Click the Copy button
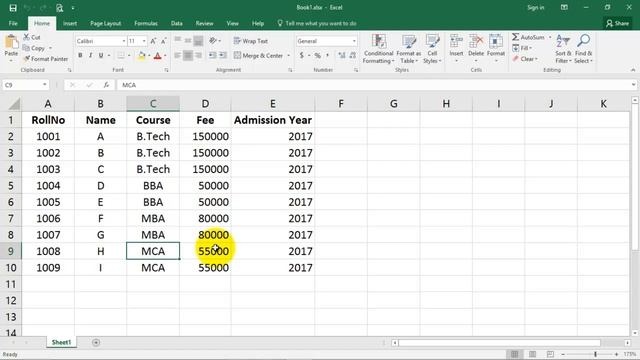This screenshot has width=640, height=360. click(x=34, y=48)
